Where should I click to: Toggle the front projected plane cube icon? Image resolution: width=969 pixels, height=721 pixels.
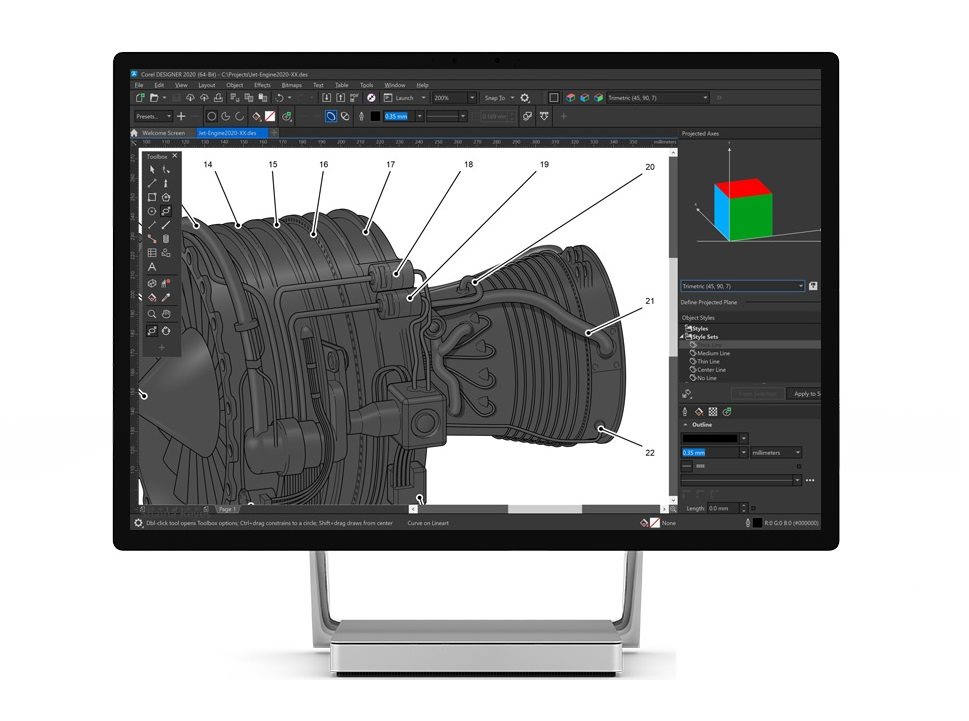coord(584,98)
